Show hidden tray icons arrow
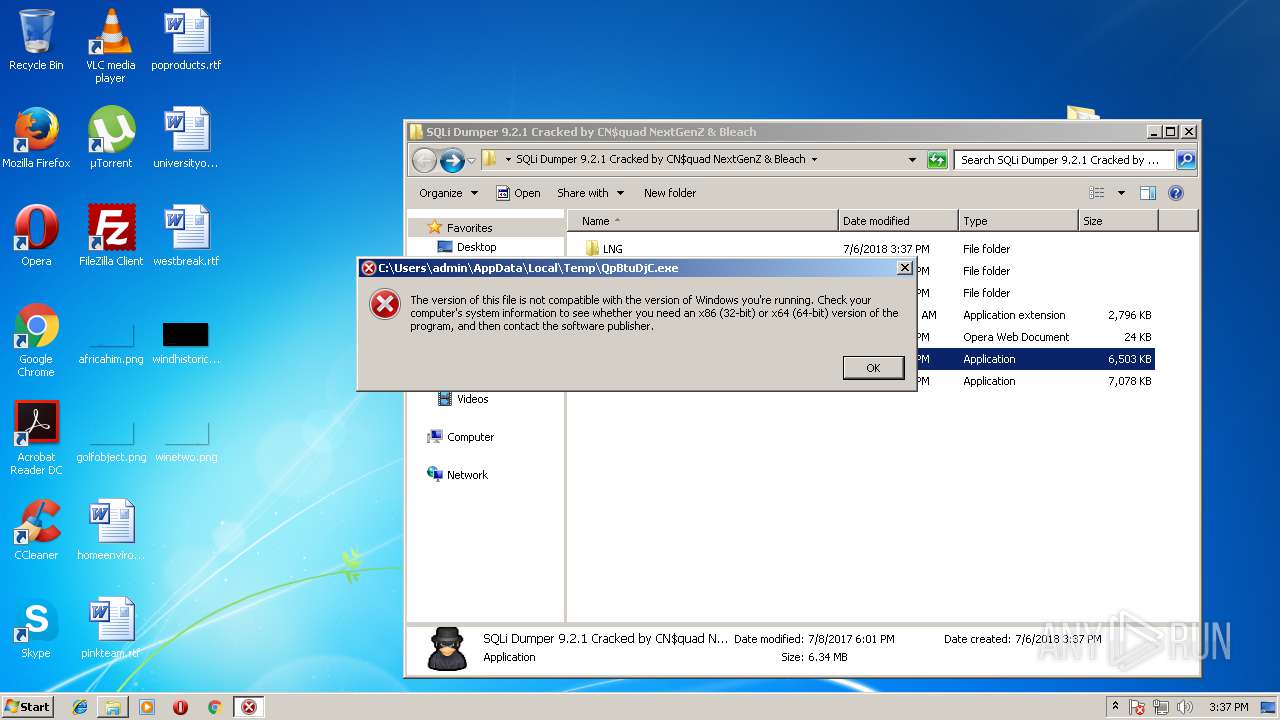This screenshot has height=720, width=1280. (x=1116, y=707)
